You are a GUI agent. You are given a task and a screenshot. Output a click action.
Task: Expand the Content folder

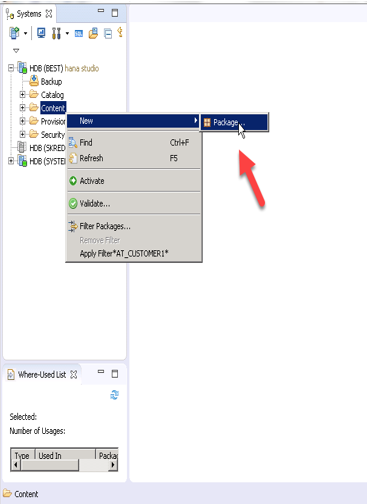point(22,108)
